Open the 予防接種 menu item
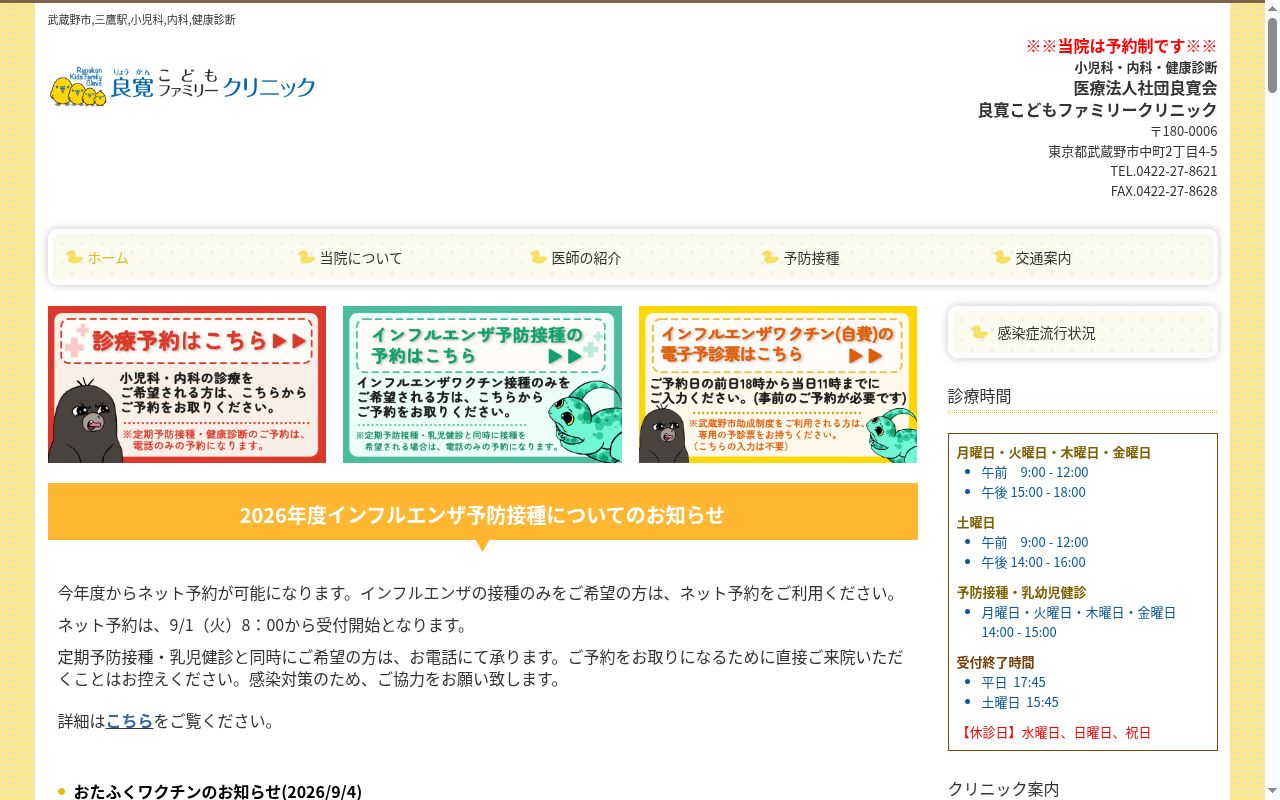Viewport: 1280px width, 800px height. coord(811,258)
